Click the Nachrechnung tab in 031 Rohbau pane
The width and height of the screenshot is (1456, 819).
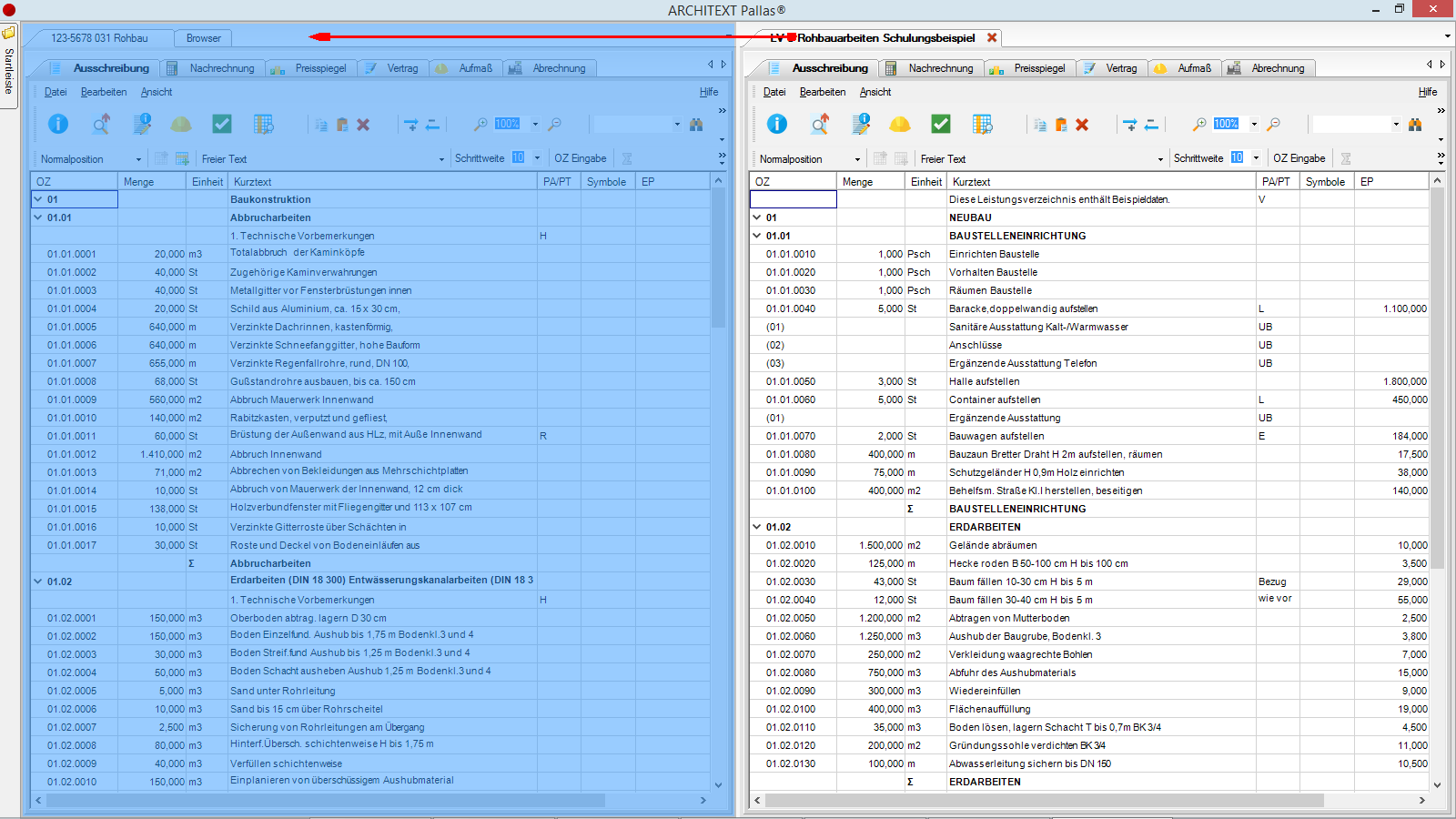coord(214,68)
